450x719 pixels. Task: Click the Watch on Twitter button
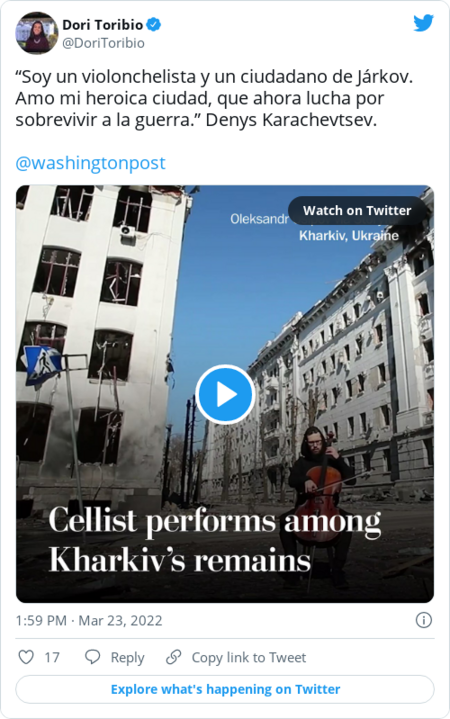(357, 210)
